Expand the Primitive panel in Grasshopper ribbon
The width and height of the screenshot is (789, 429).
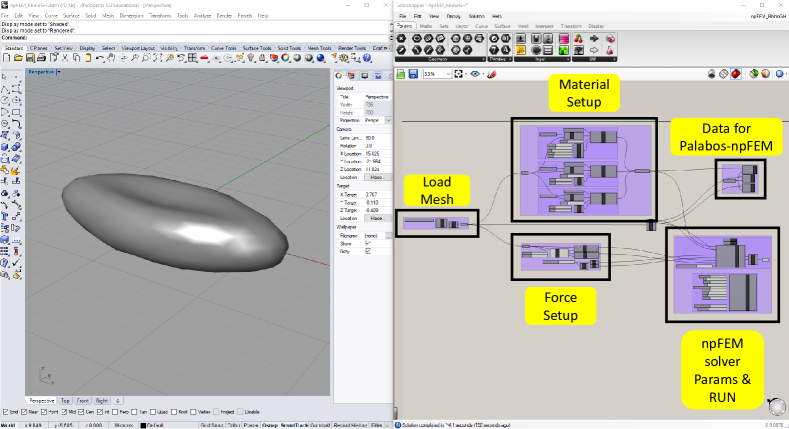point(510,59)
